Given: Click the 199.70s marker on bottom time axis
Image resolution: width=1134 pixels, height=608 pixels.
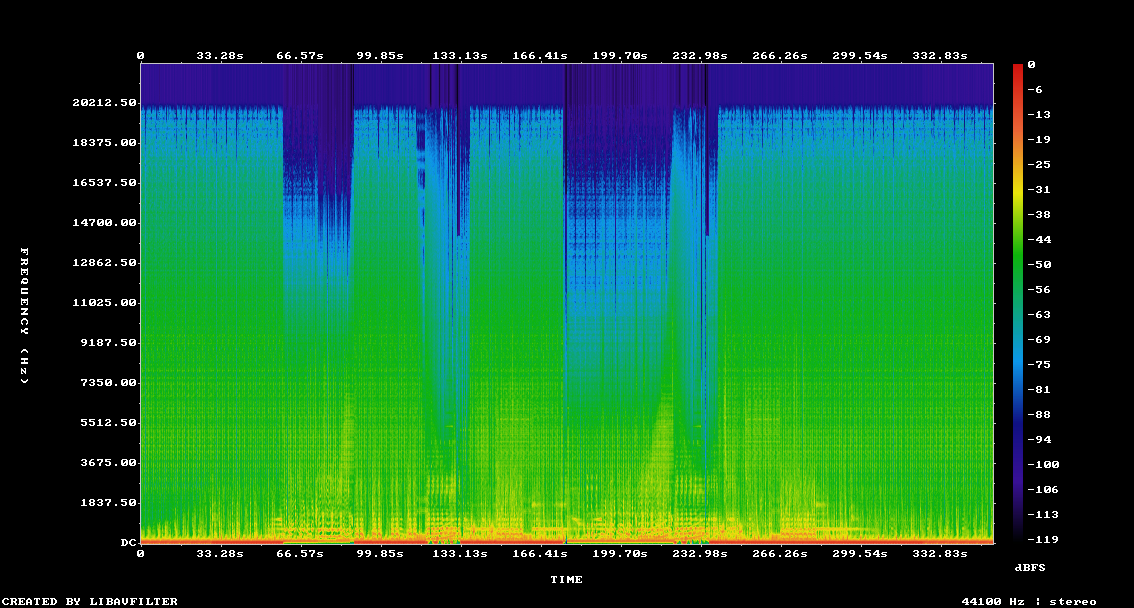Looking at the screenshot, I should pyautogui.click(x=620, y=553).
